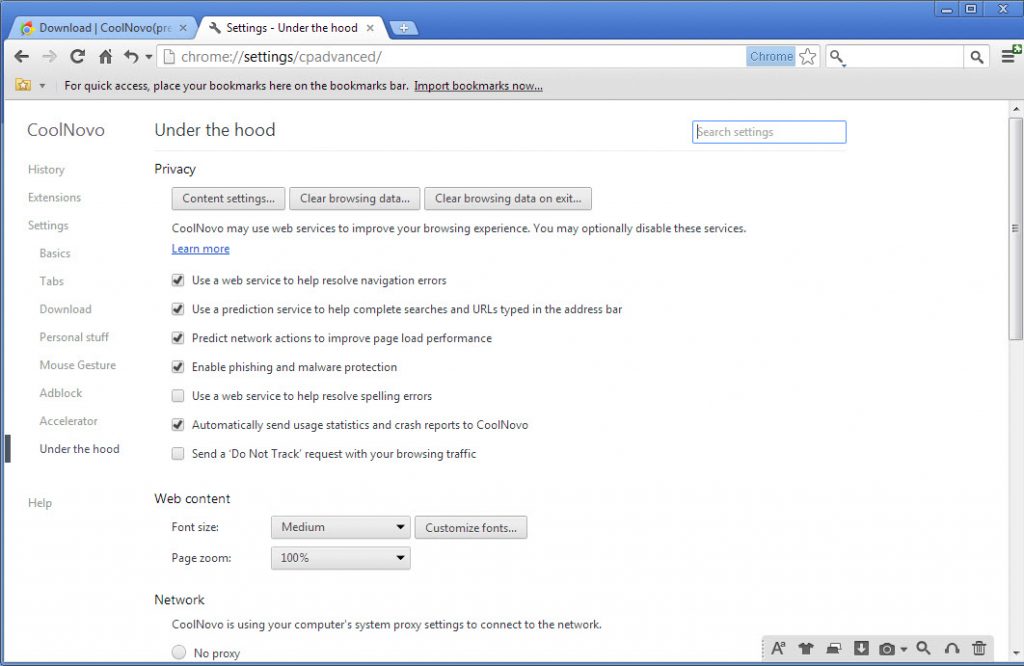Open Mouse Gesture settings
The height and width of the screenshot is (666, 1024).
(x=78, y=365)
